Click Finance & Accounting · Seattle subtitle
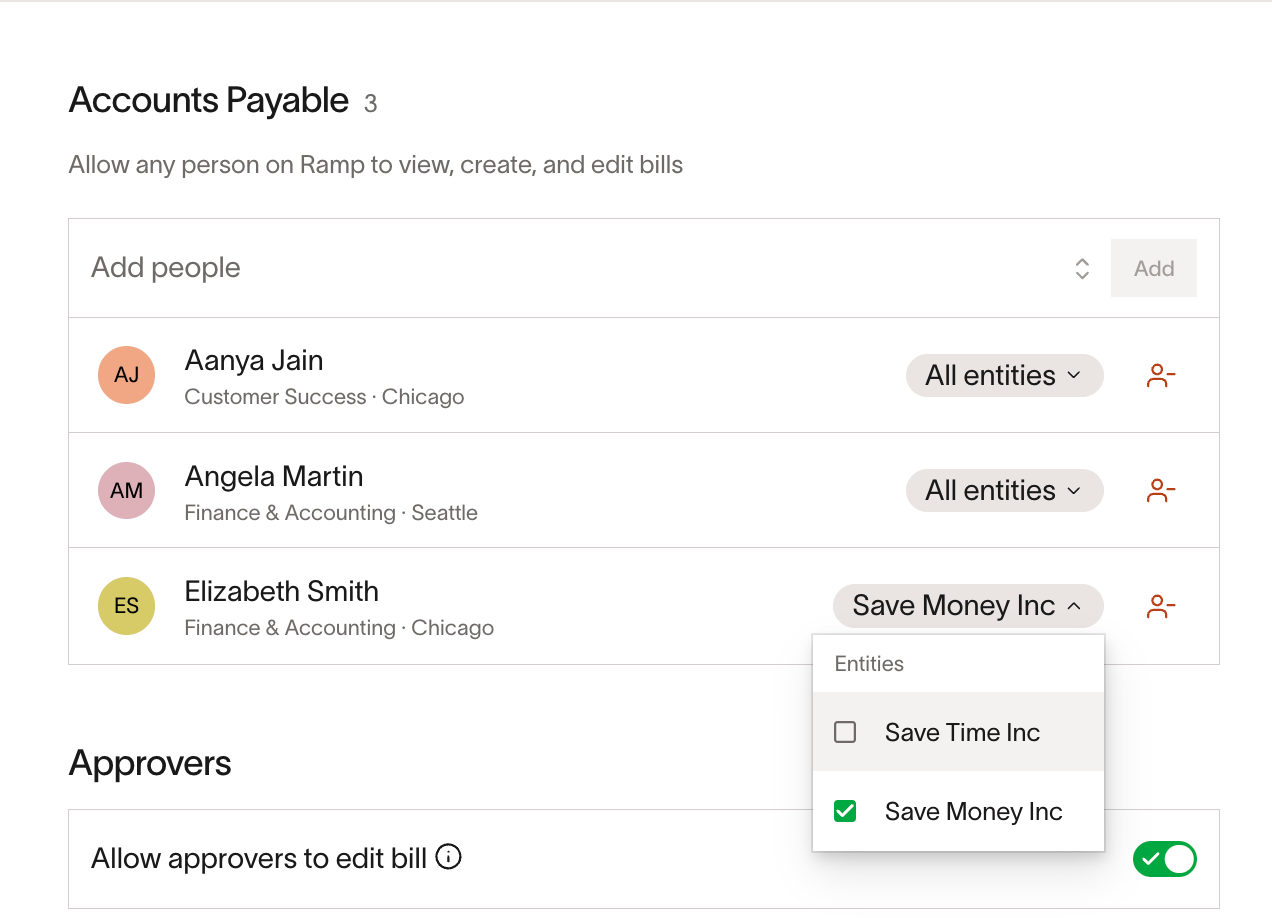 tap(331, 513)
